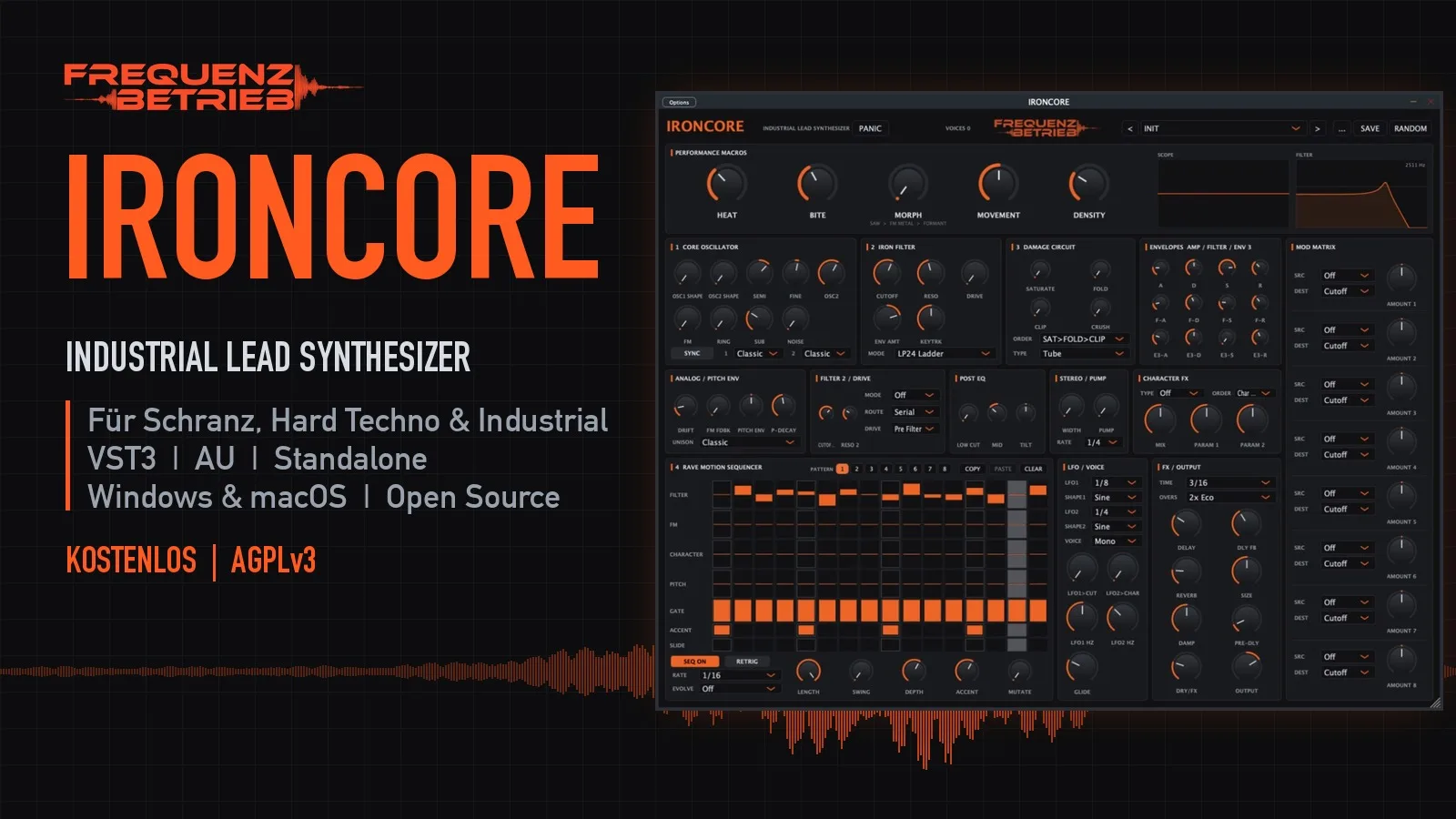Select sequencer pattern 2
The width and height of the screenshot is (1456, 819).
[x=856, y=469]
